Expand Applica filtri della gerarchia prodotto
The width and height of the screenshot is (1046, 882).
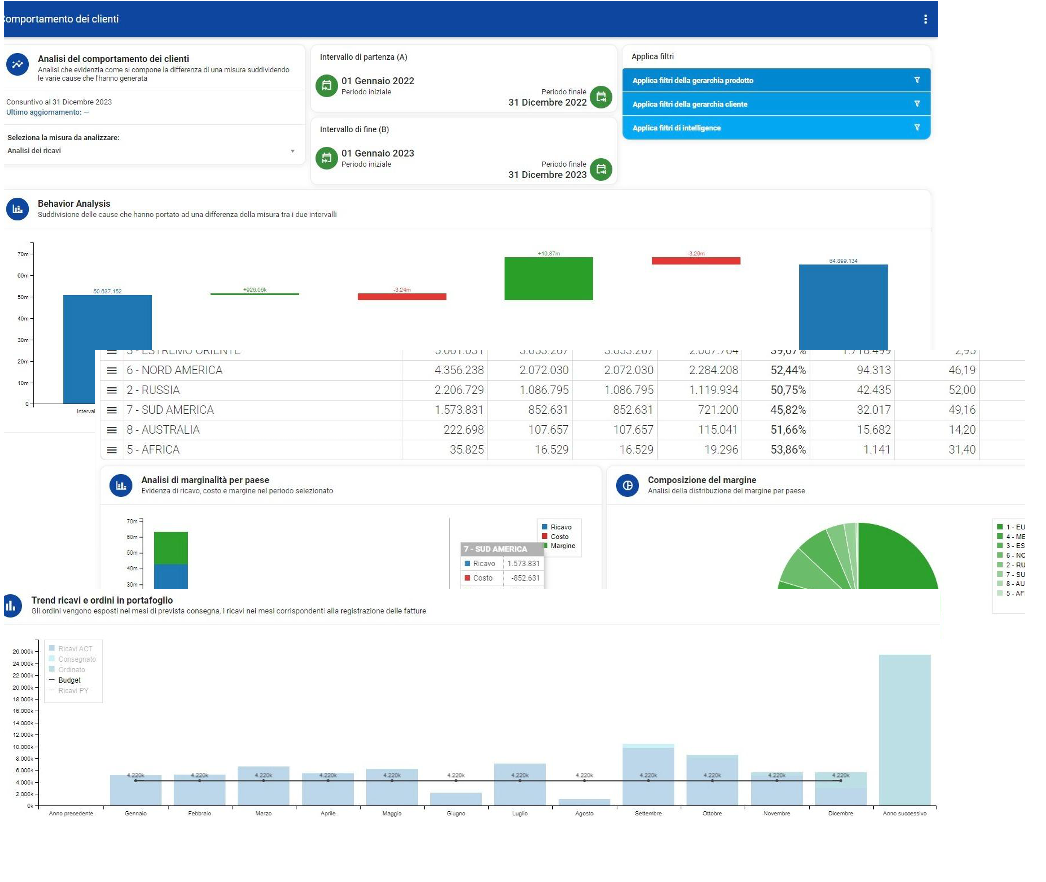coord(776,80)
